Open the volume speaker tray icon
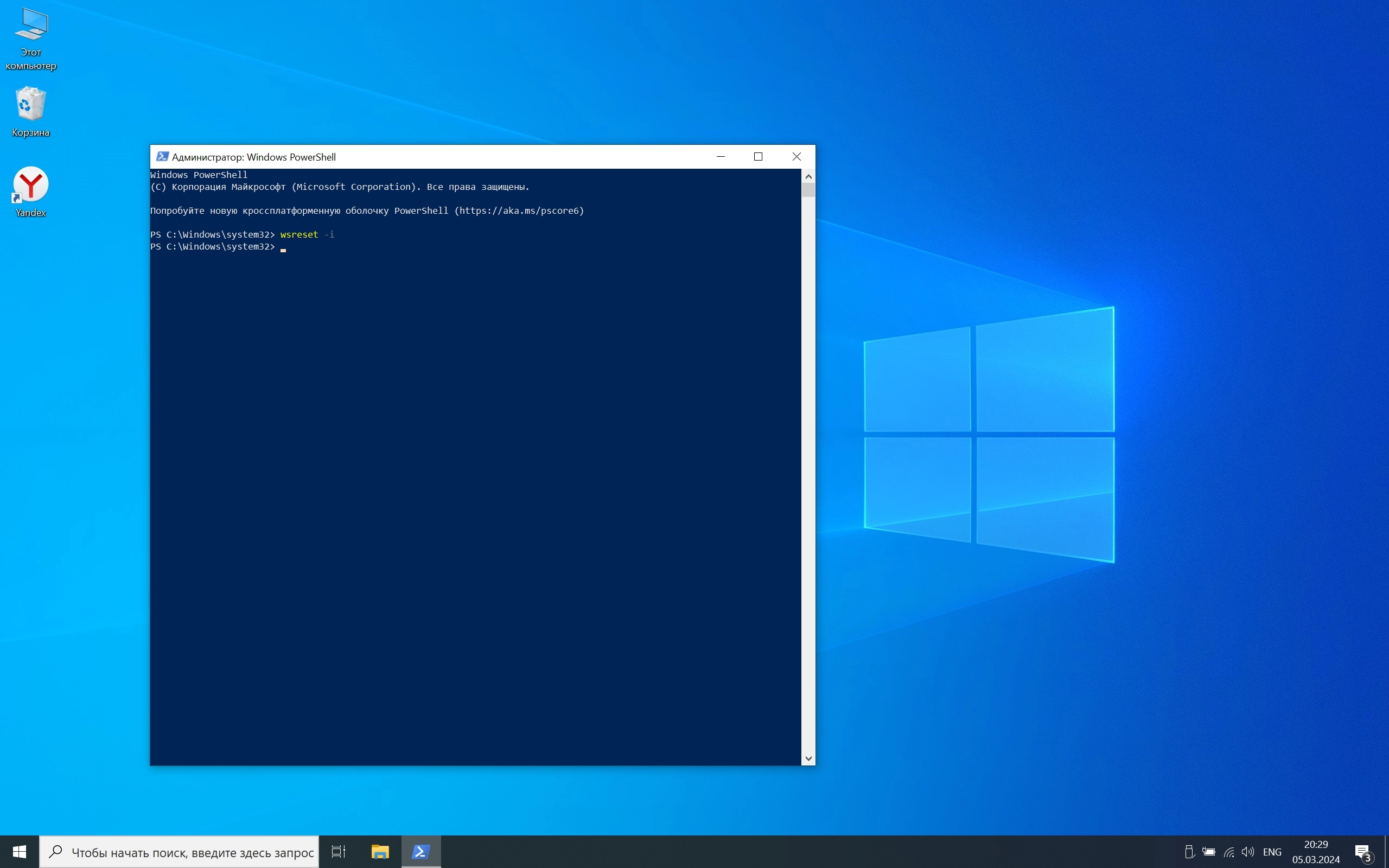The image size is (1389, 868). point(1247,852)
